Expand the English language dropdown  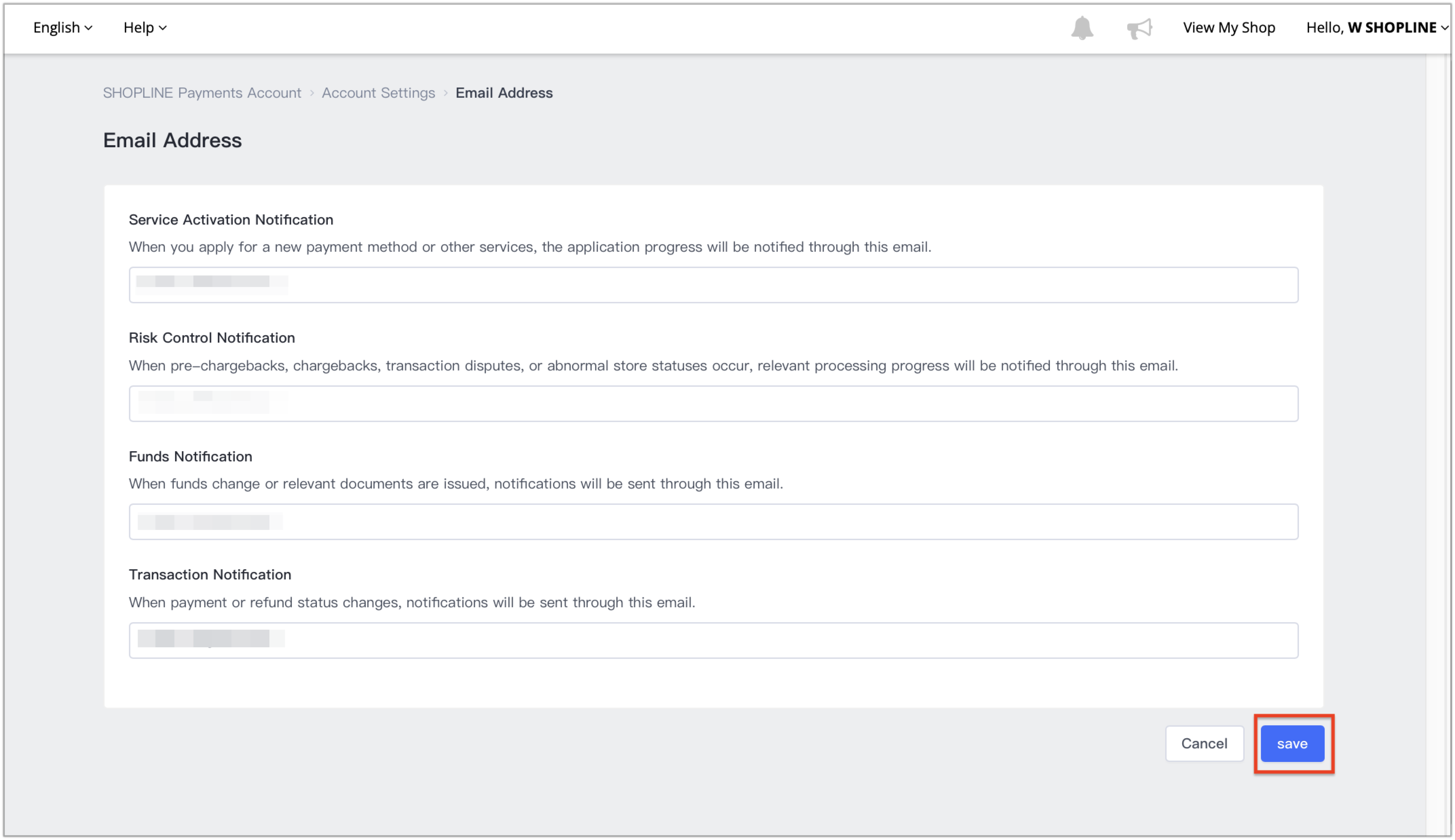pos(62,27)
